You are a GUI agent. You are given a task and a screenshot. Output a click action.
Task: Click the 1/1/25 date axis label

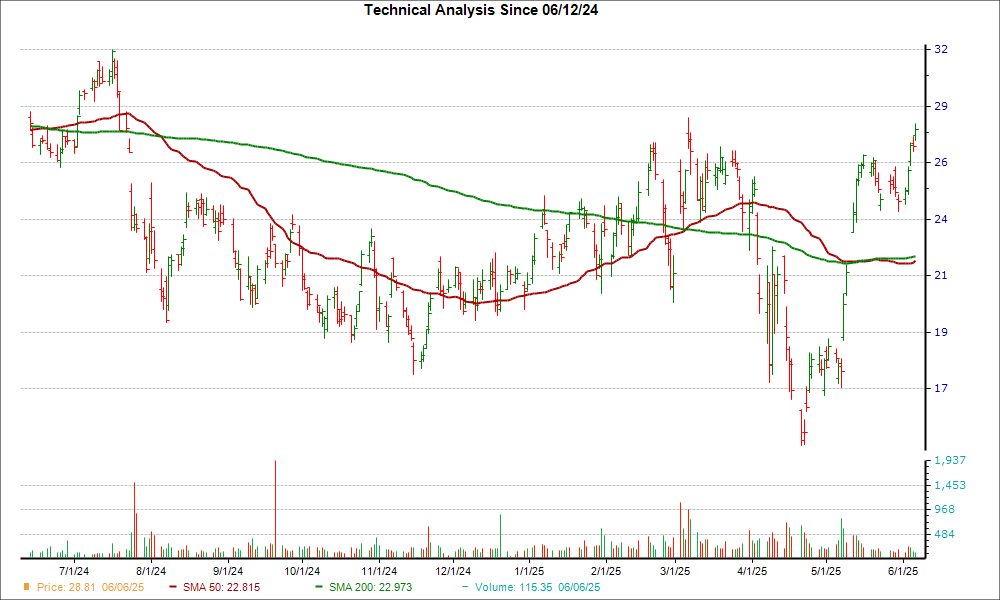[529, 571]
